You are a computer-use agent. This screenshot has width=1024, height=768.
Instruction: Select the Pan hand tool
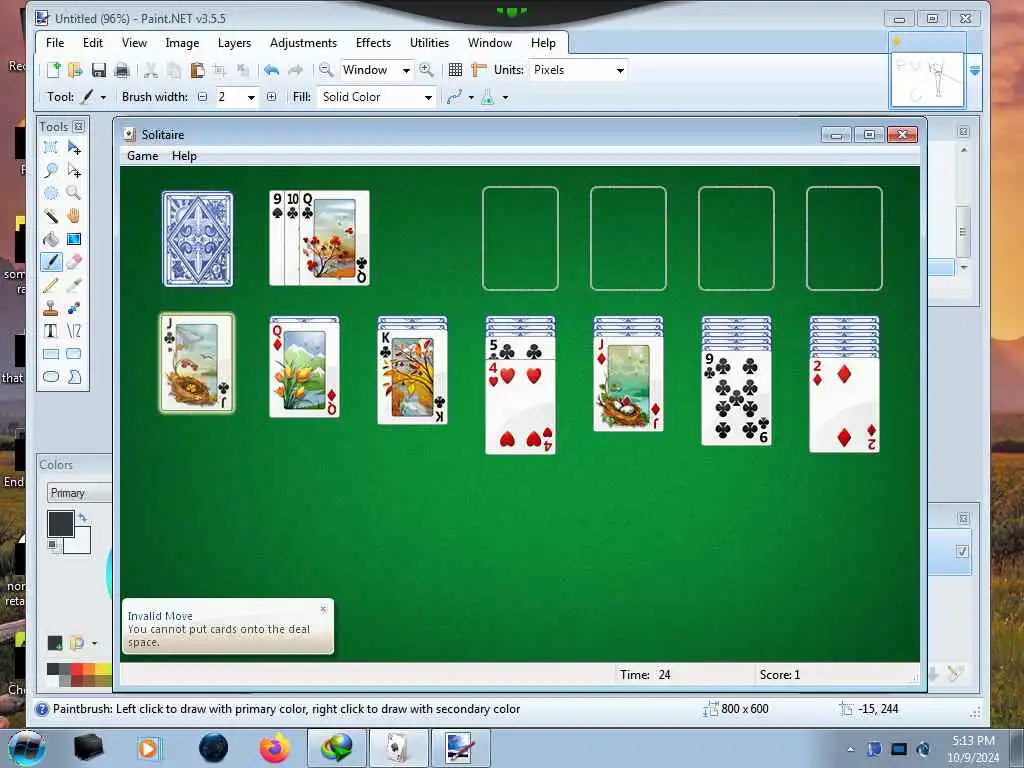[74, 216]
